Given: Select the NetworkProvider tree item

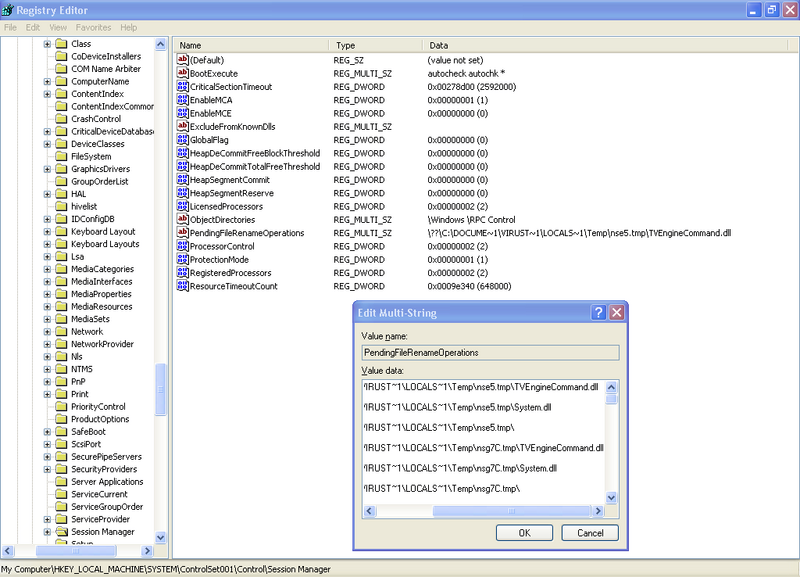Looking at the screenshot, I should [x=102, y=344].
